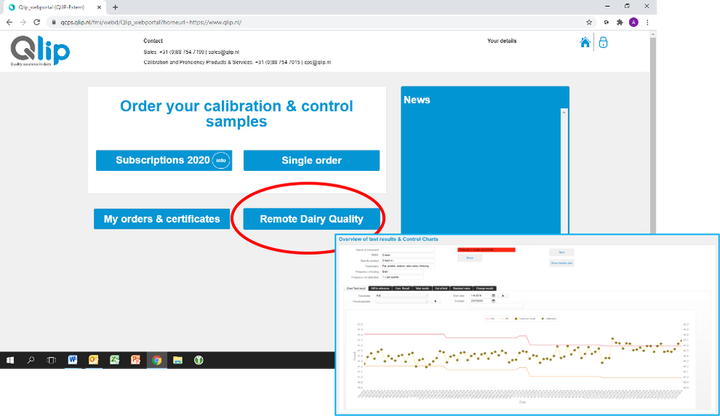Click Your details link
This screenshot has width=720, height=416.
click(501, 41)
